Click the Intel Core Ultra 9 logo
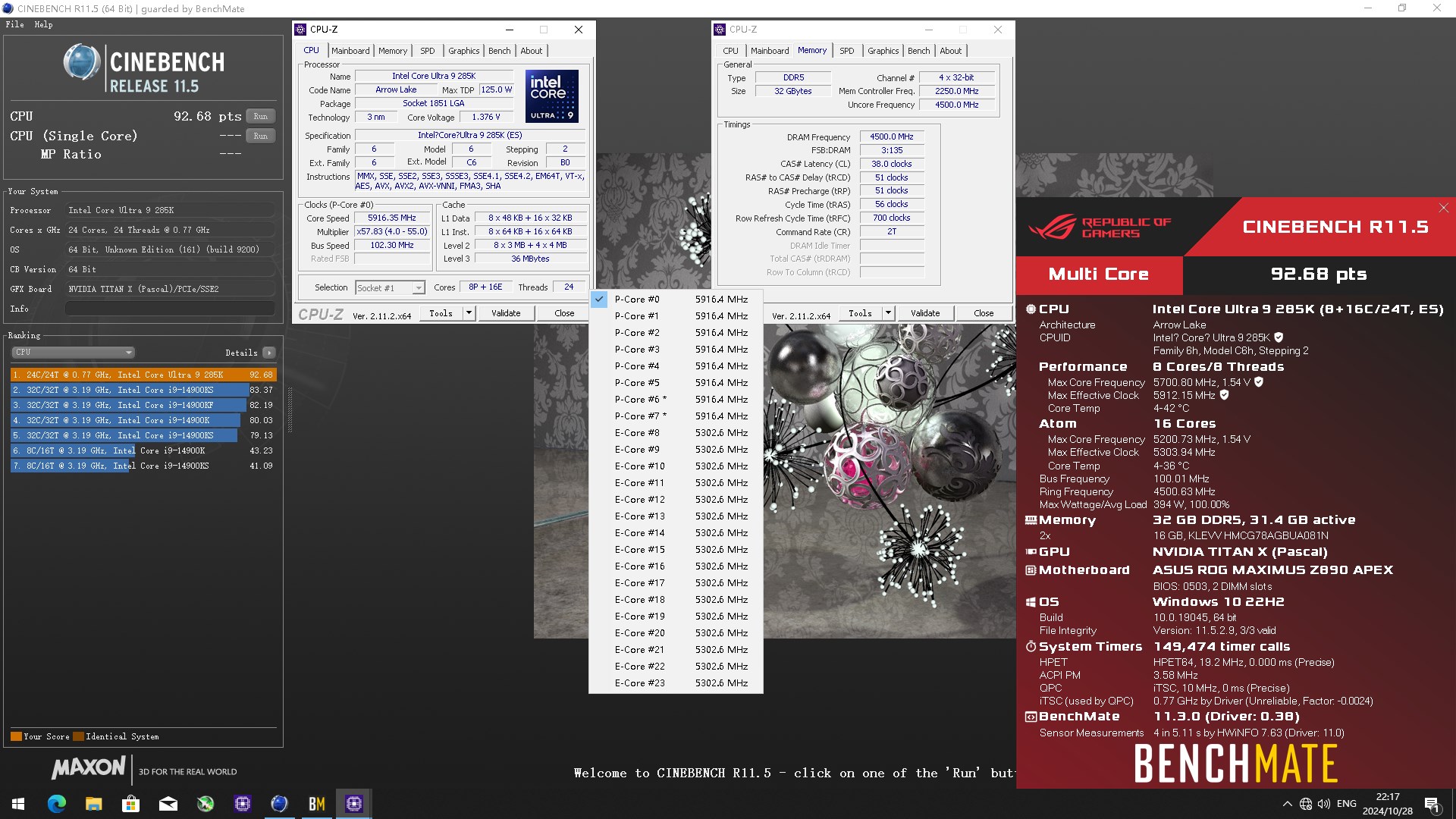The image size is (1456, 819). [x=552, y=96]
